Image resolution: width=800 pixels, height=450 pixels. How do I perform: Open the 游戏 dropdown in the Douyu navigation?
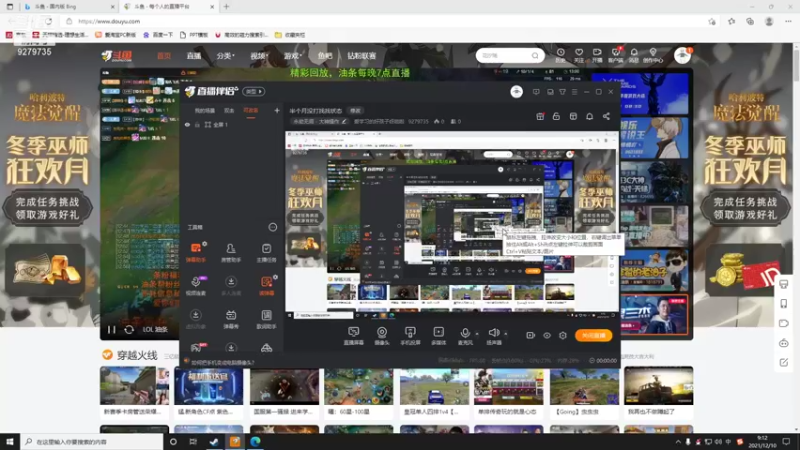[292, 56]
